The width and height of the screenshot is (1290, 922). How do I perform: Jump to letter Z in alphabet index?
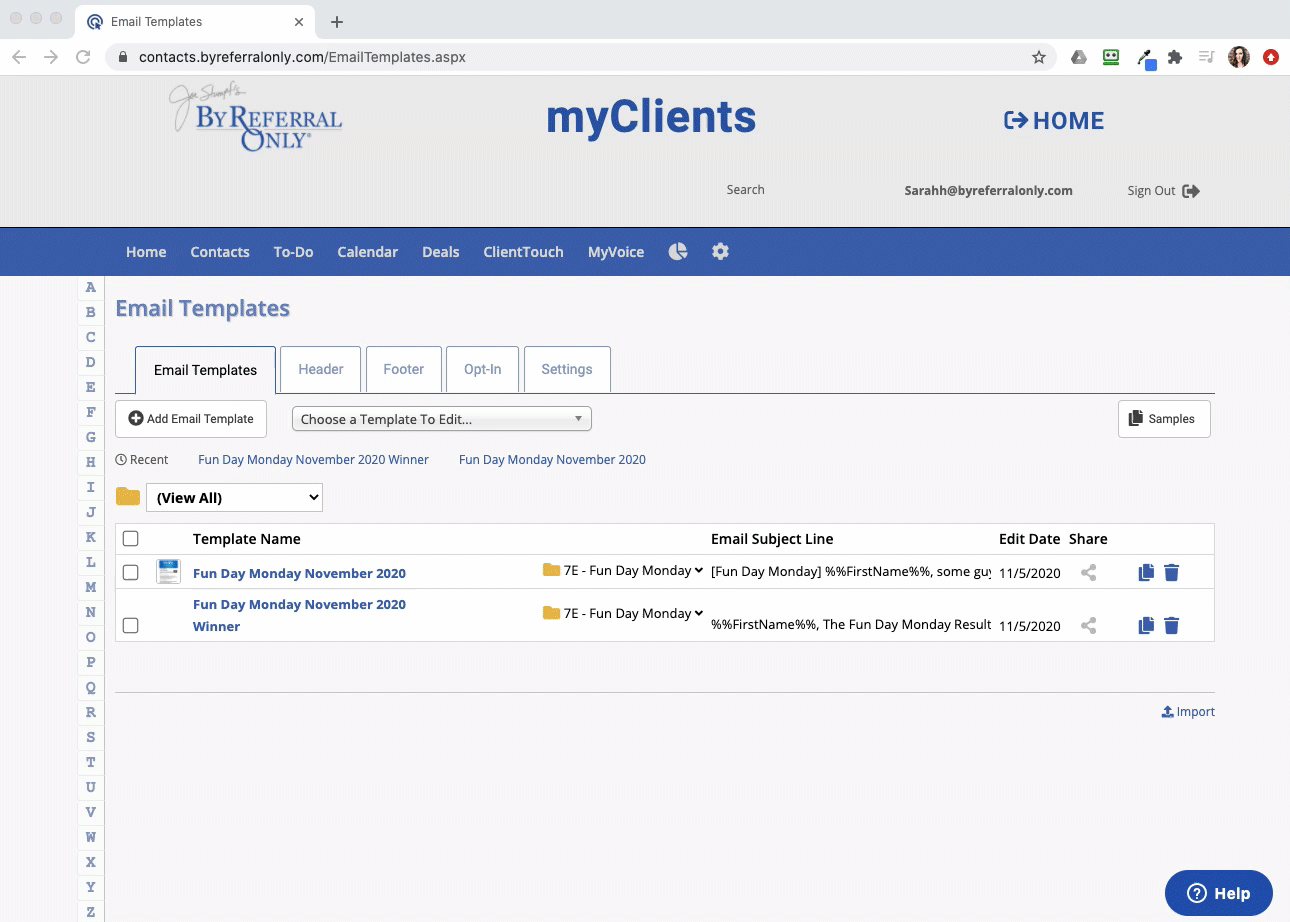90,912
